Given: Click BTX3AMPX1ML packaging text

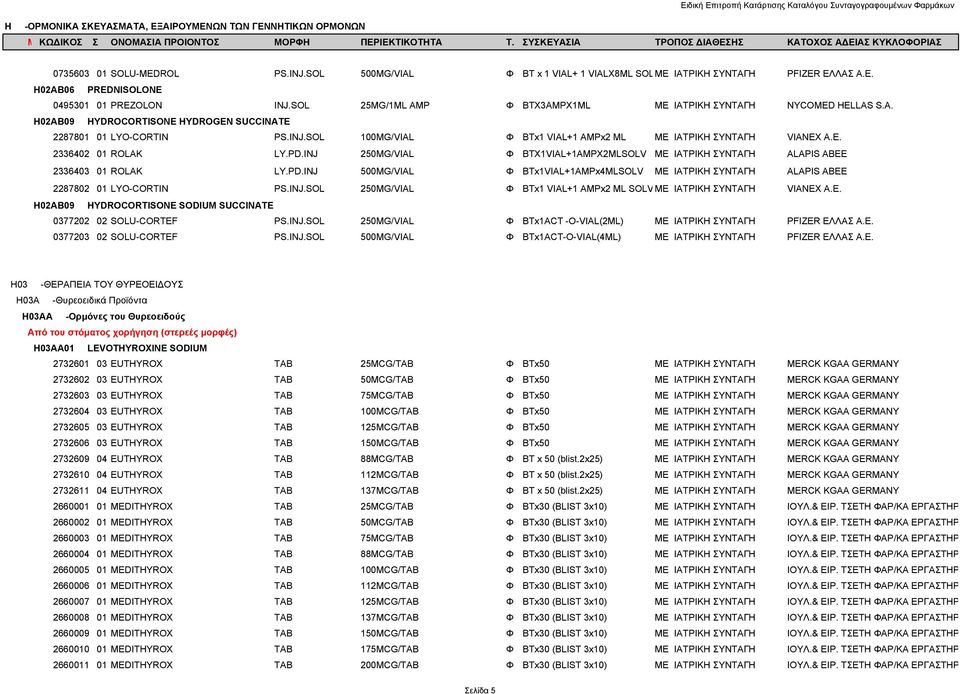Looking at the screenshot, I should point(557,105).
